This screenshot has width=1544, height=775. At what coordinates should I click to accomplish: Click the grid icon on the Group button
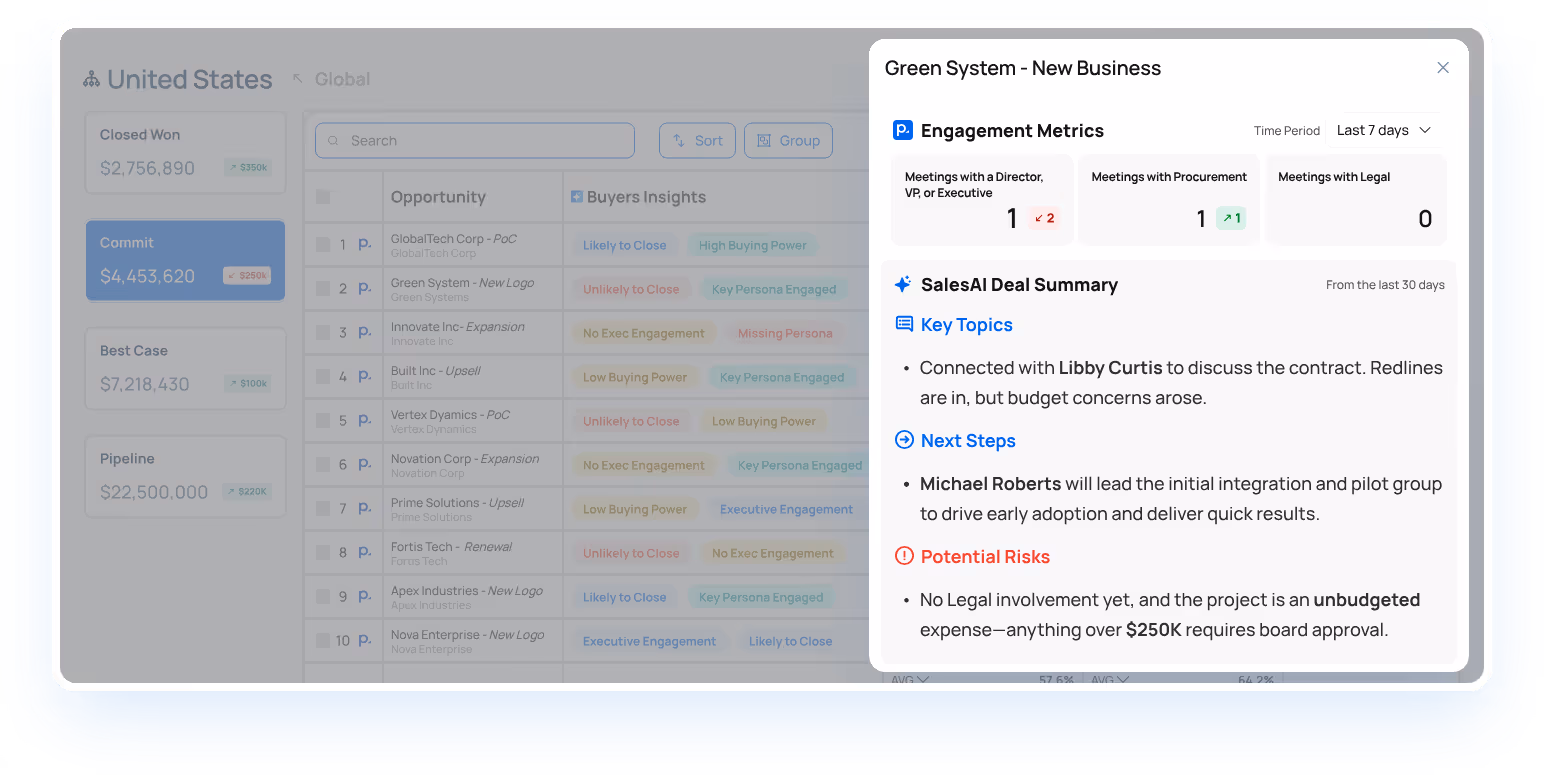(x=766, y=140)
